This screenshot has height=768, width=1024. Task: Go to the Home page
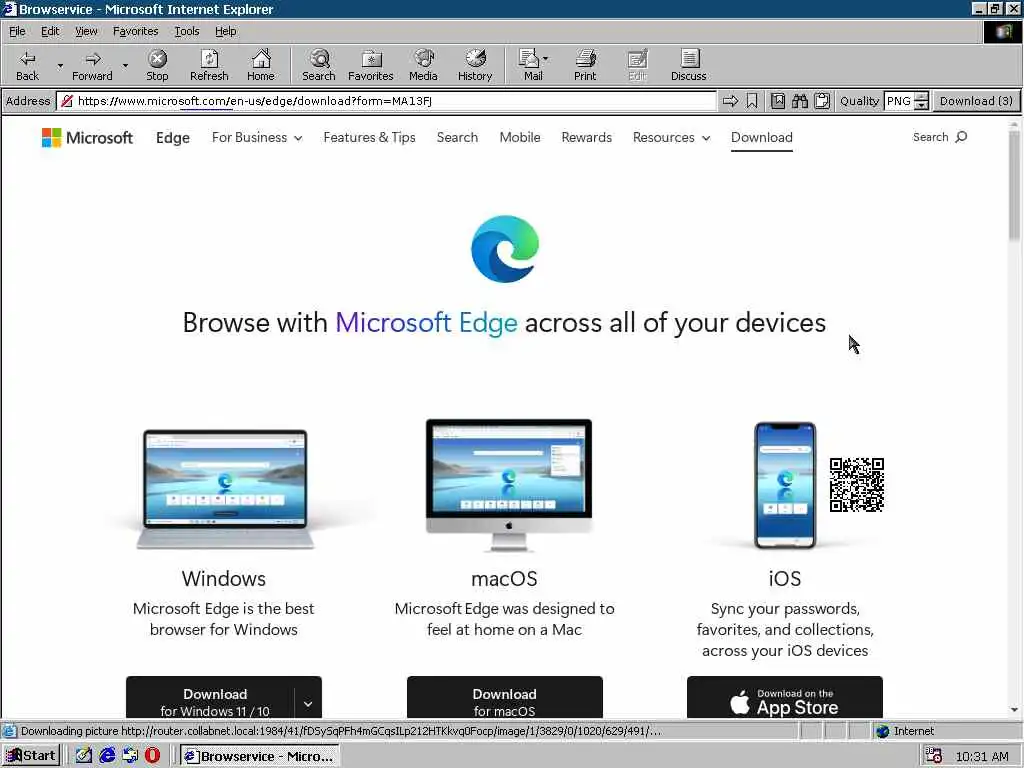(x=261, y=65)
